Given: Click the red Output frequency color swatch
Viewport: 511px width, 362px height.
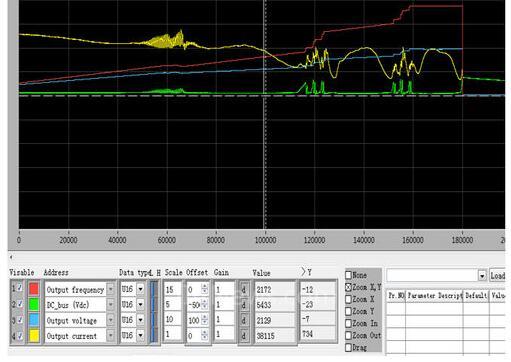Looking at the screenshot, I should point(34,289).
